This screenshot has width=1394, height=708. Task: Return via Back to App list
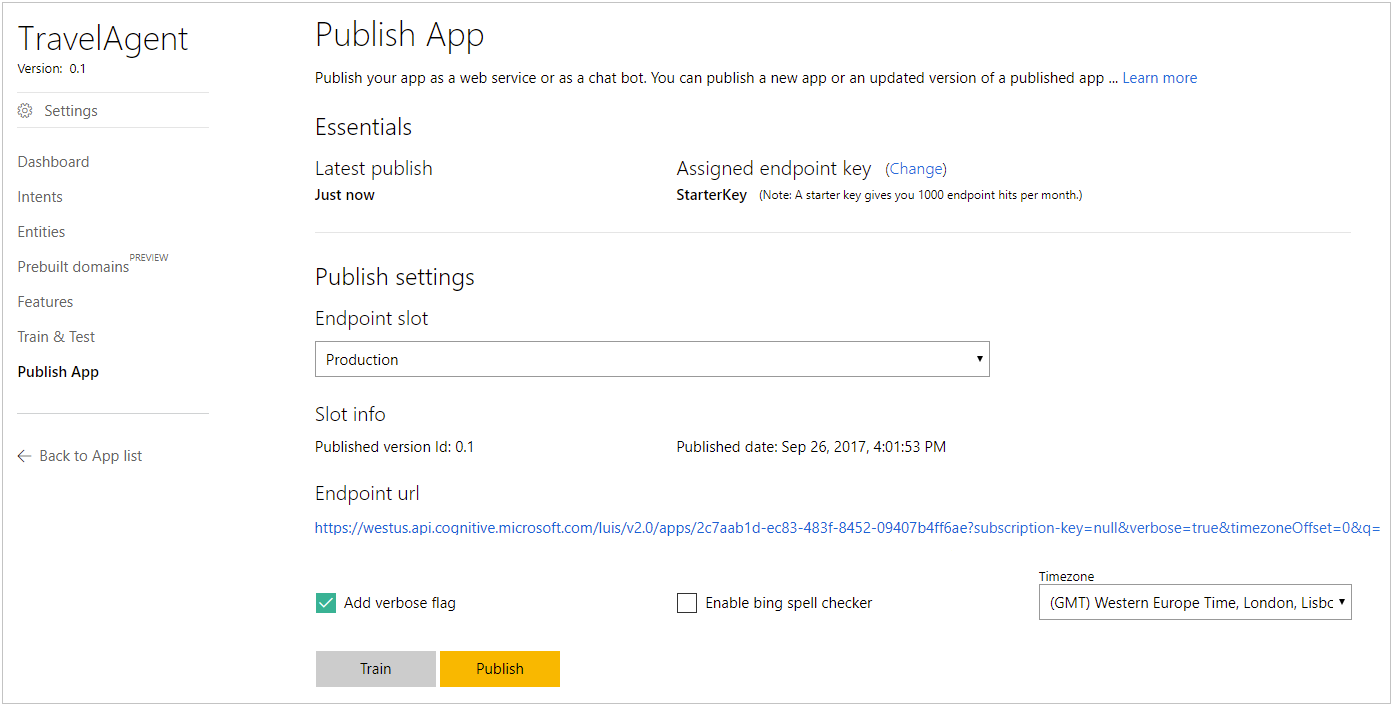[x=90, y=456]
